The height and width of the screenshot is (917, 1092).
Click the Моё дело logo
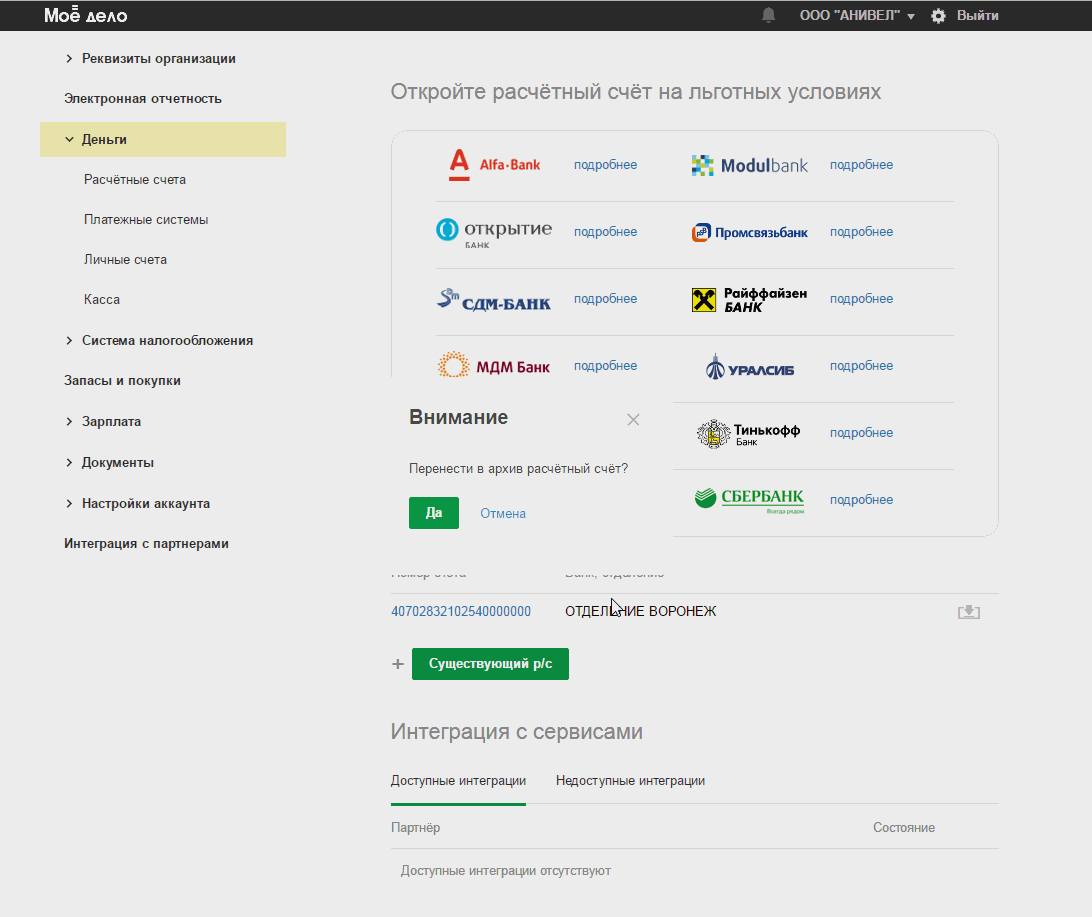[86, 16]
